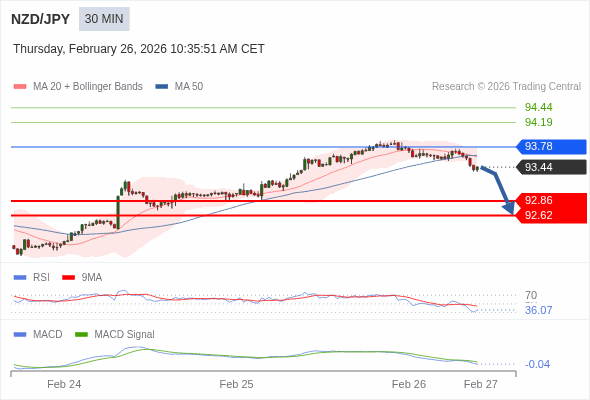This screenshot has height=400, width=590.
Task: Click the MA 50 legend label
Action: [x=189, y=87]
